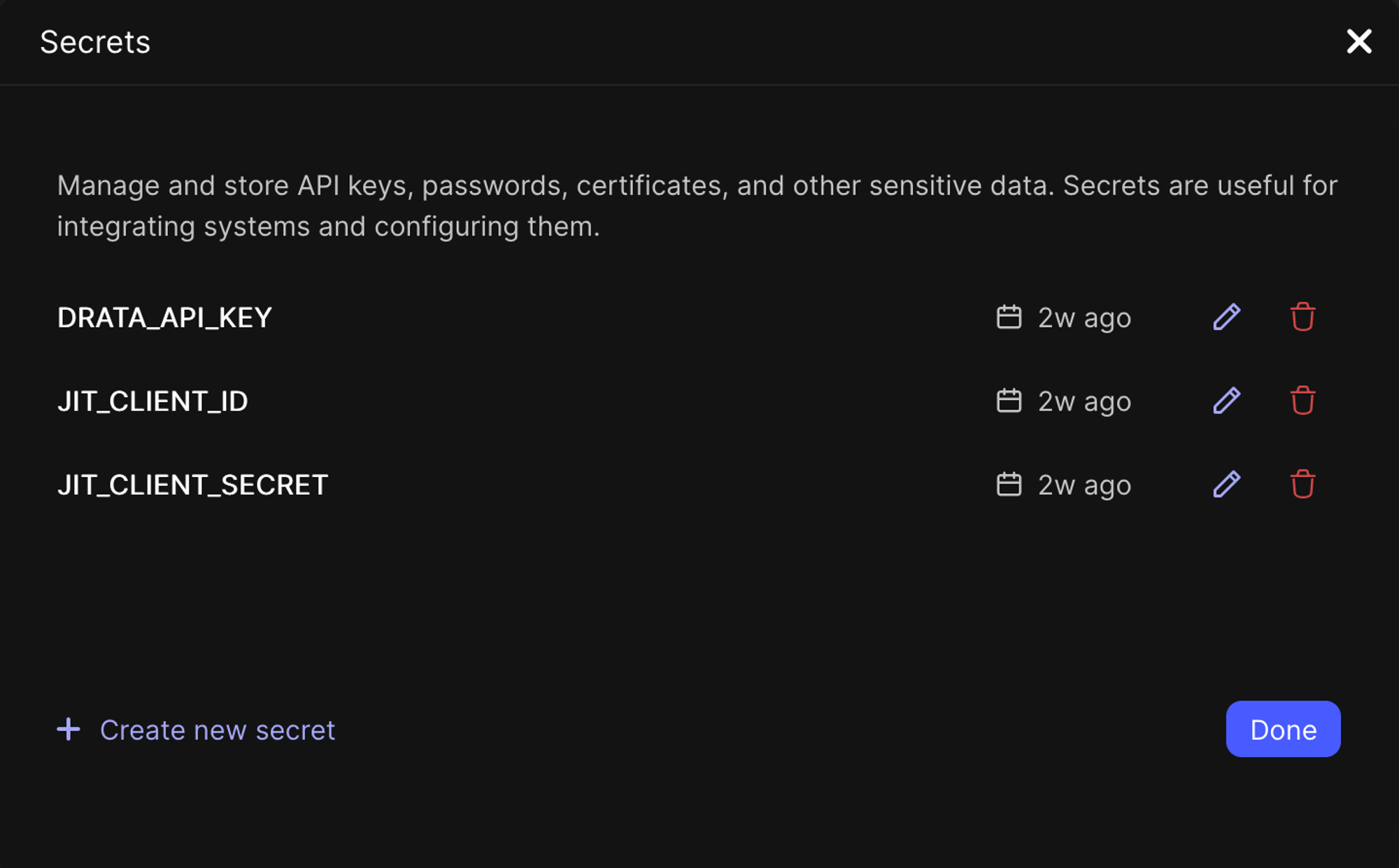Click the Secrets dialog title
The image size is (1399, 868).
click(95, 42)
